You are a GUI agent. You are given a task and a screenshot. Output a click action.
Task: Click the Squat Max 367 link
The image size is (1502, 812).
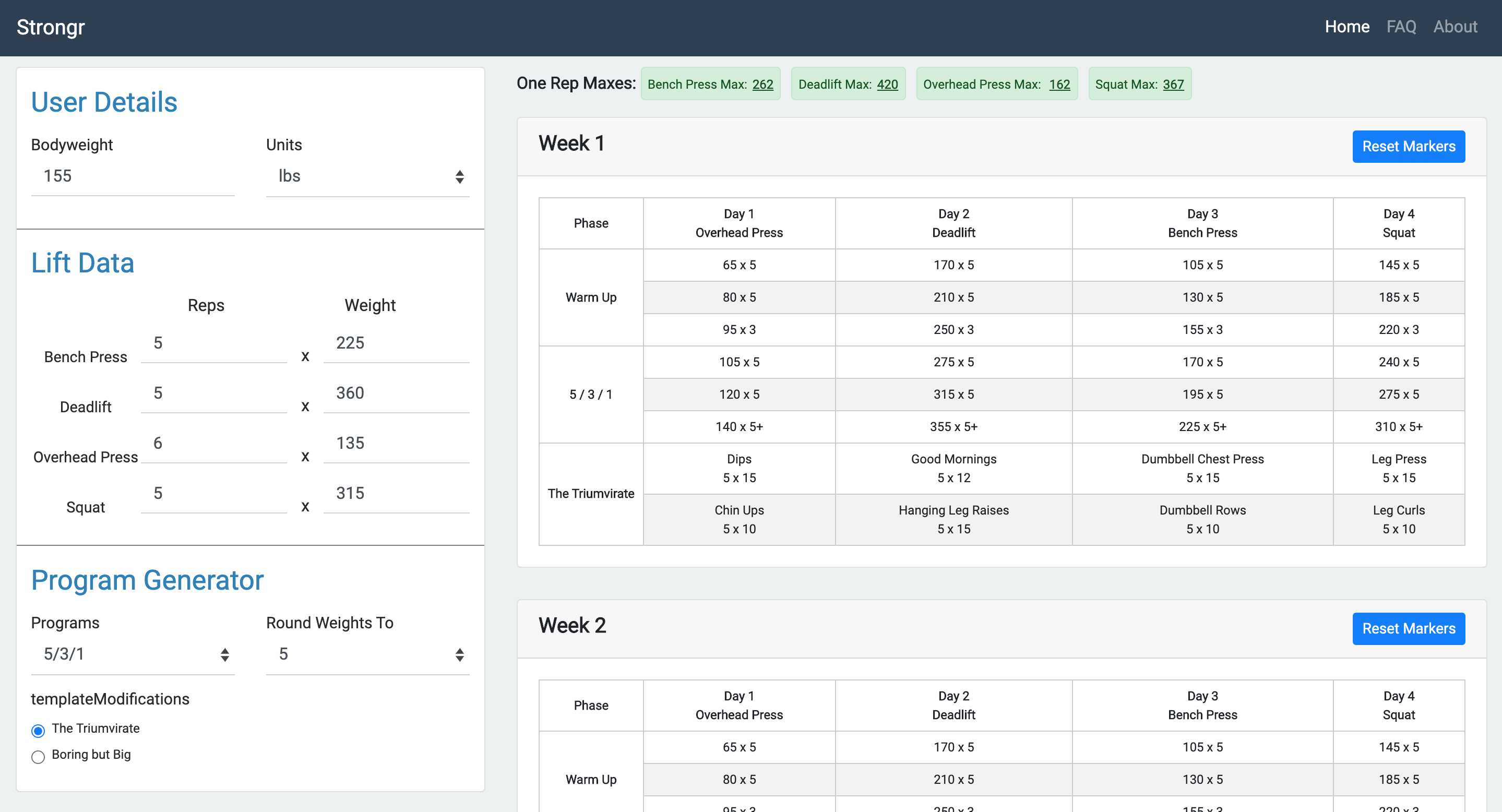1173,85
